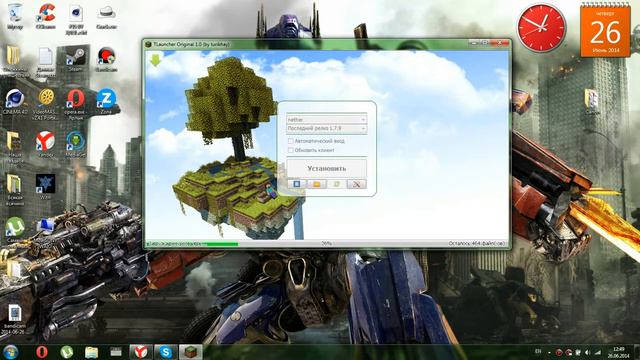Viewport: 640px width, 360px height.
Task: Open uTorrent from the taskbar
Action: tap(67, 352)
